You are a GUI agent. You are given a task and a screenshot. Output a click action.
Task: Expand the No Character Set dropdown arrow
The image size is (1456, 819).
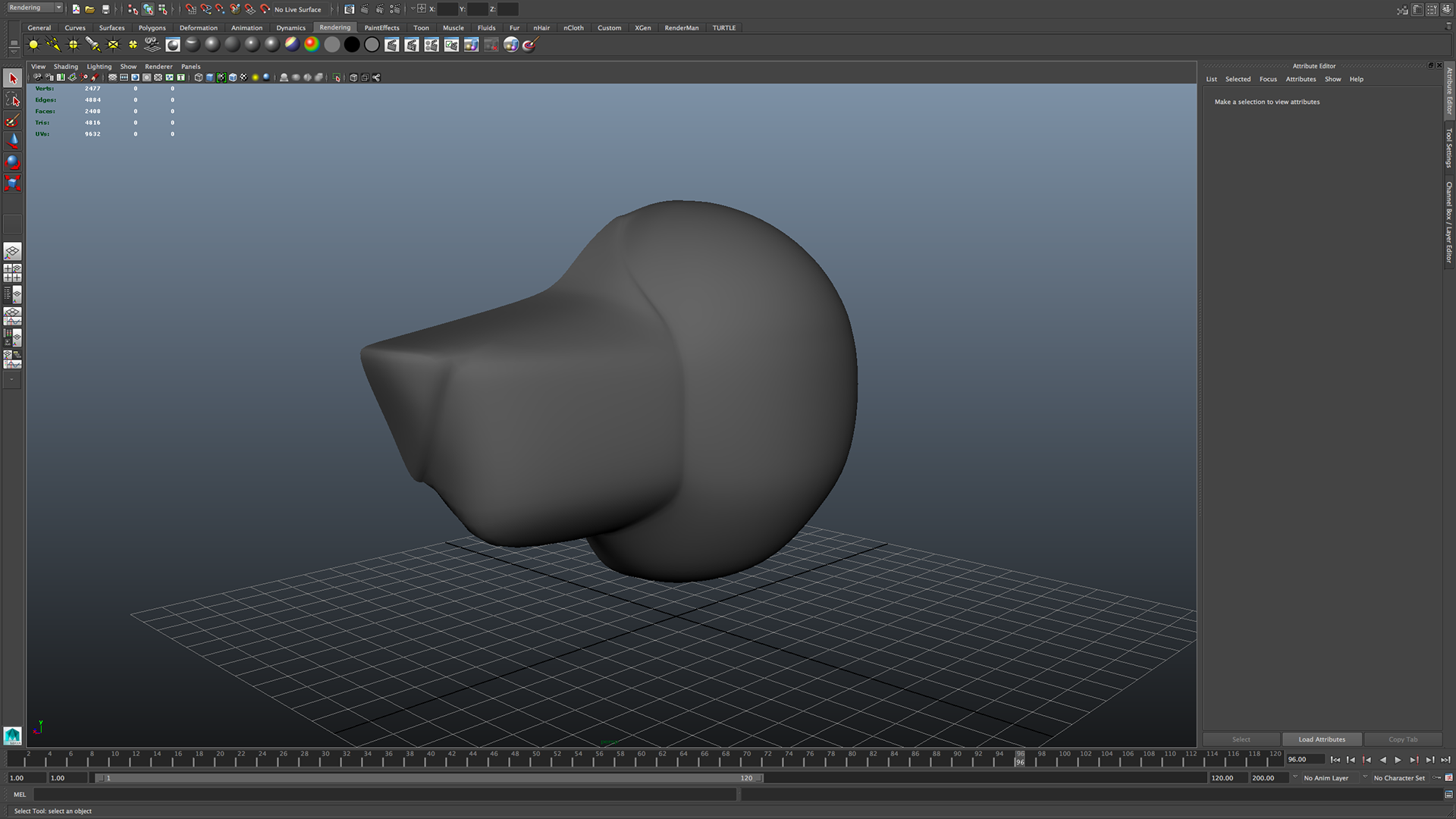(x=1364, y=778)
